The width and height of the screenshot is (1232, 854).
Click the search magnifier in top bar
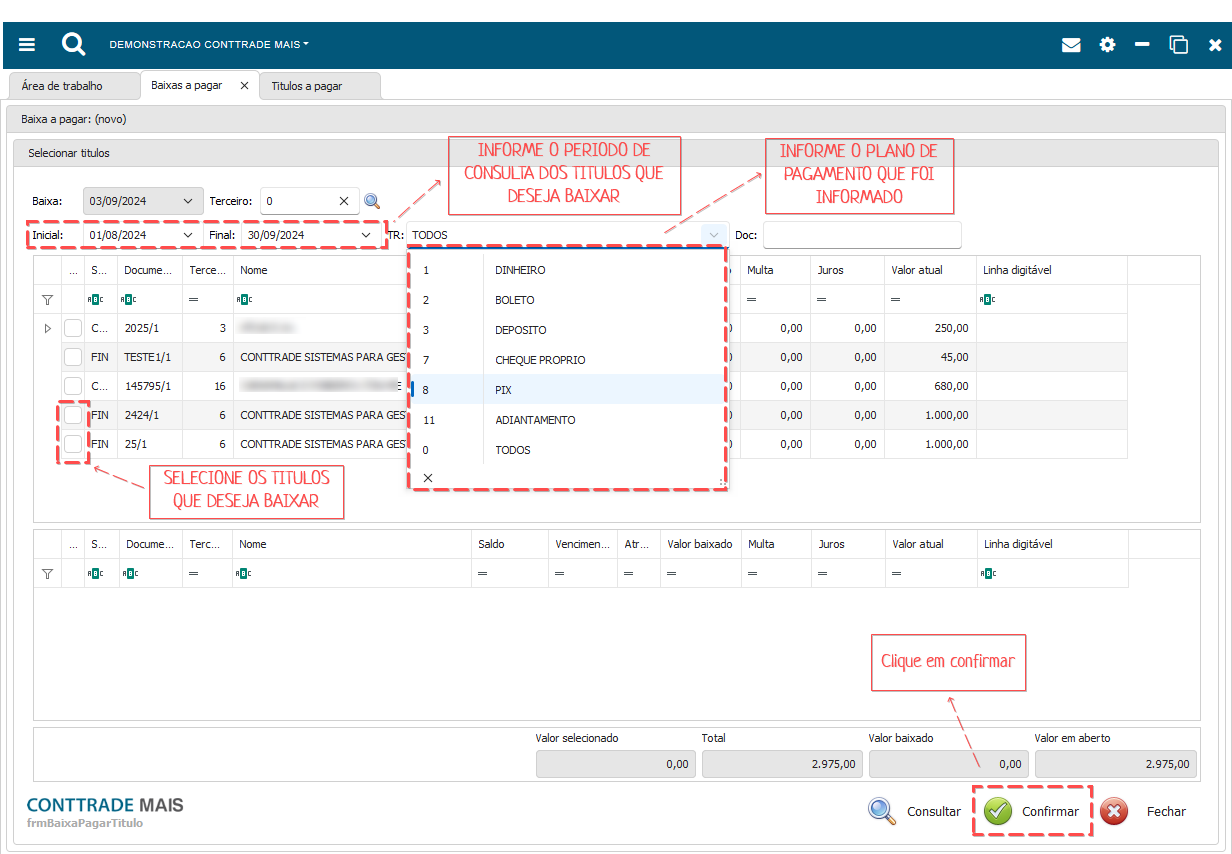(x=73, y=44)
